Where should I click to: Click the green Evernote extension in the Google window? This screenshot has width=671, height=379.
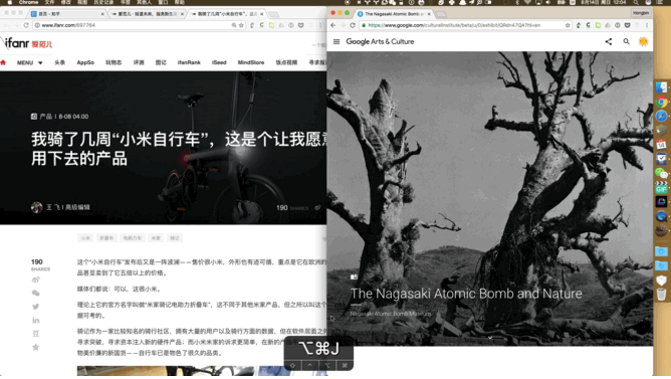click(598, 25)
